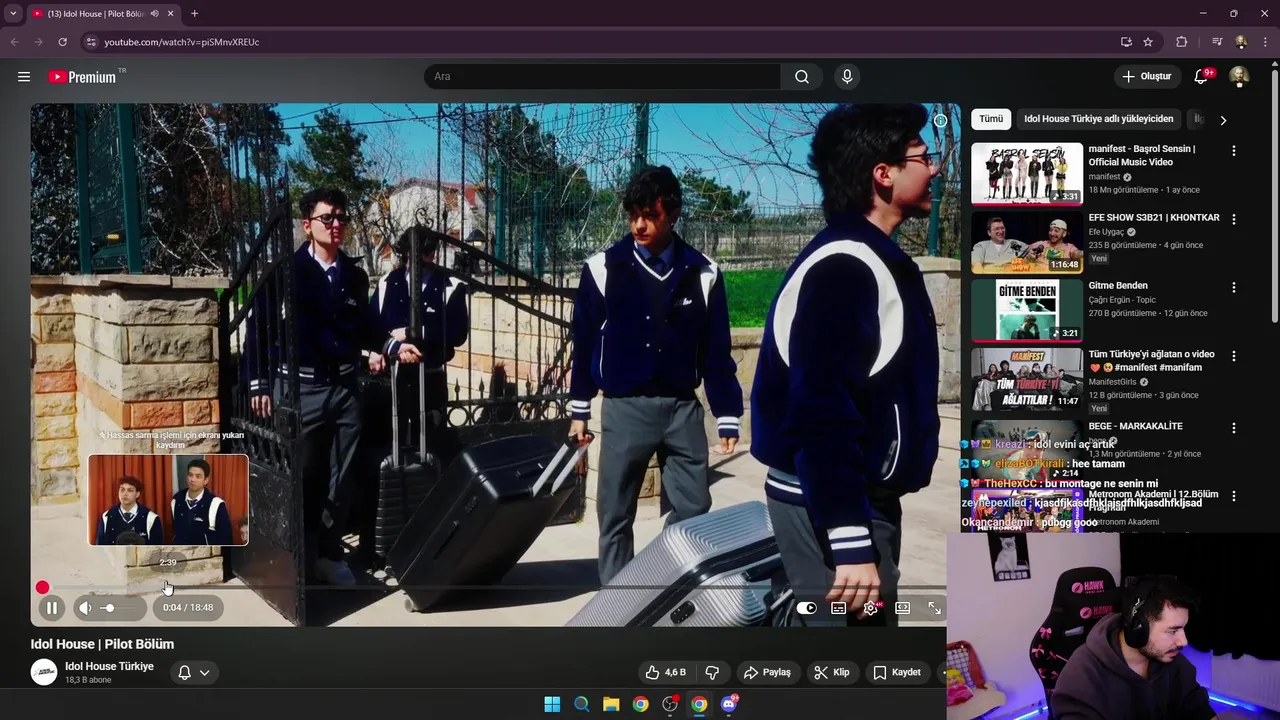The height and width of the screenshot is (720, 1280).
Task: Open notification preferences bell dropdown
Action: coord(194,672)
